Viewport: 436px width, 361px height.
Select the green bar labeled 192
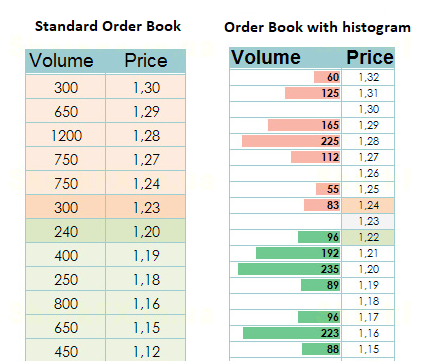298,253
